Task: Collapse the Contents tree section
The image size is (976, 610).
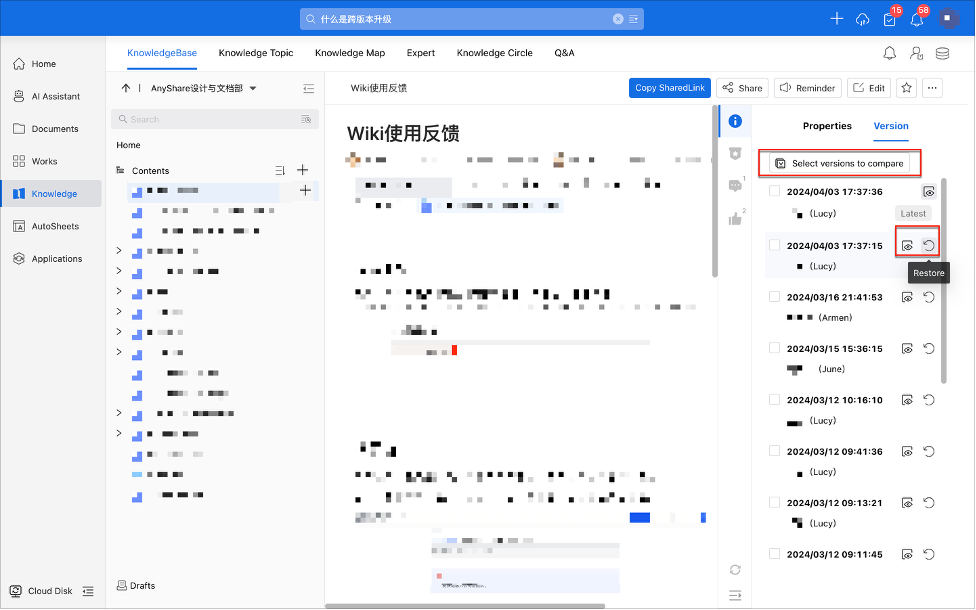Action: click(122, 171)
